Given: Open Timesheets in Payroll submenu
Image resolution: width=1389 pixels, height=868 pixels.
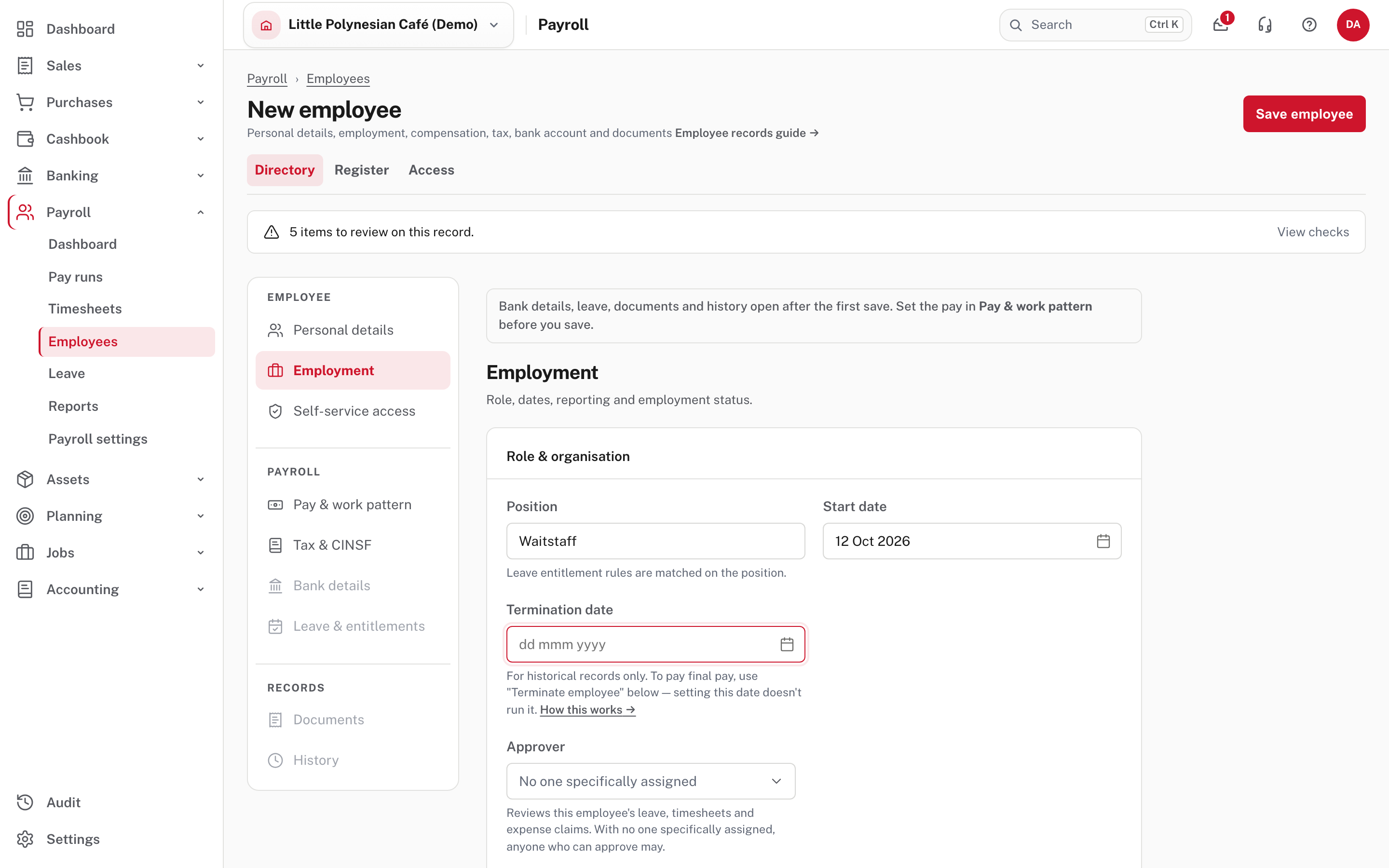Looking at the screenshot, I should pos(126,309).
